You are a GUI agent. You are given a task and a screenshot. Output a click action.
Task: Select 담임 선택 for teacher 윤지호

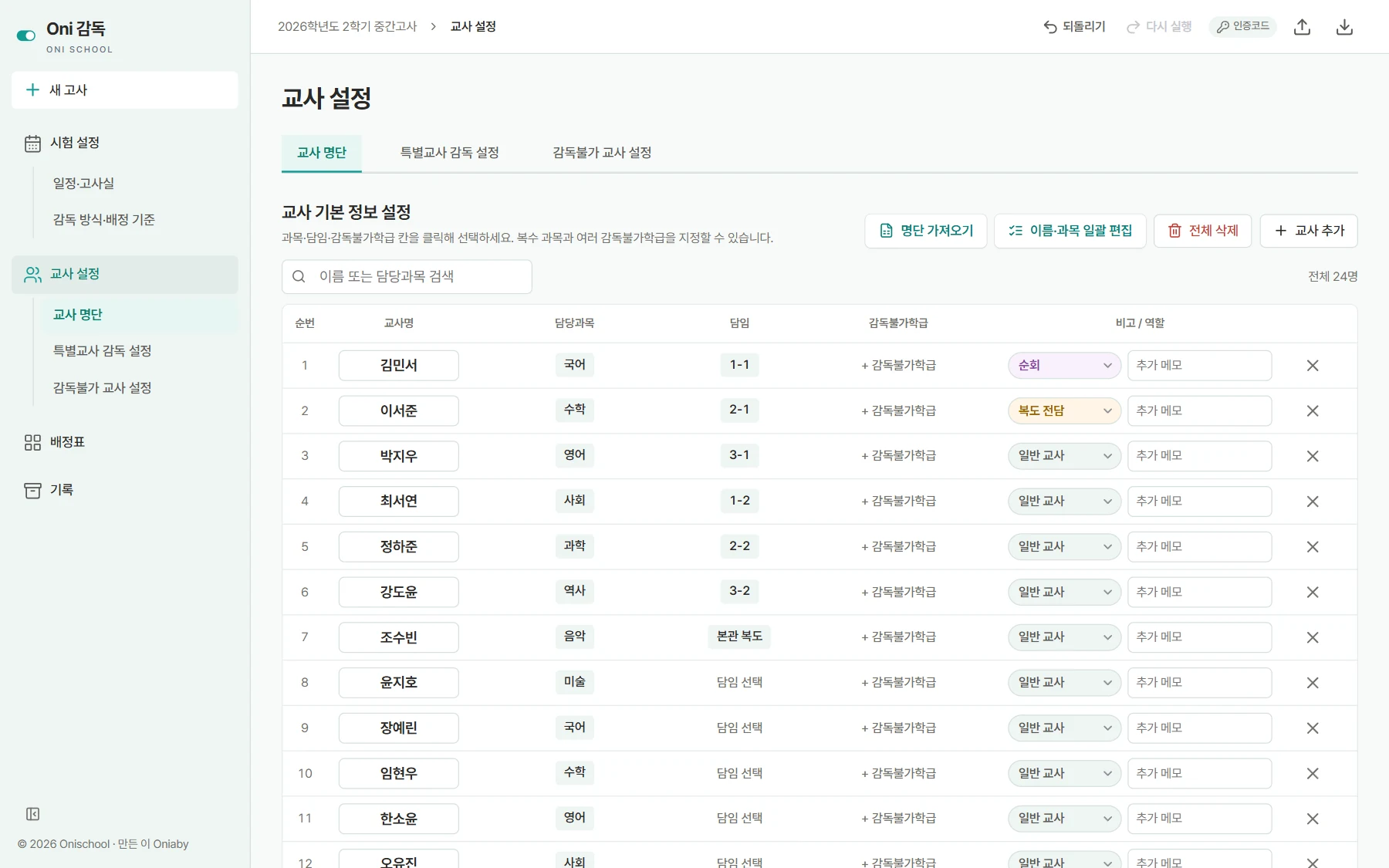(x=739, y=682)
